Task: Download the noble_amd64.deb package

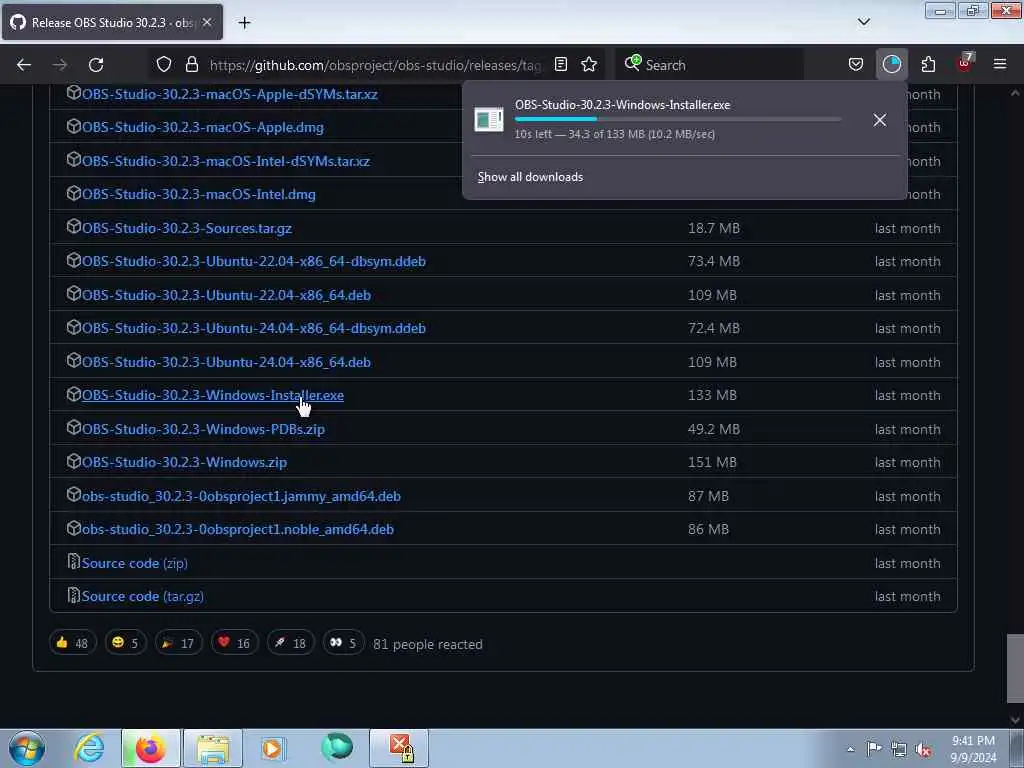Action: [238, 530]
